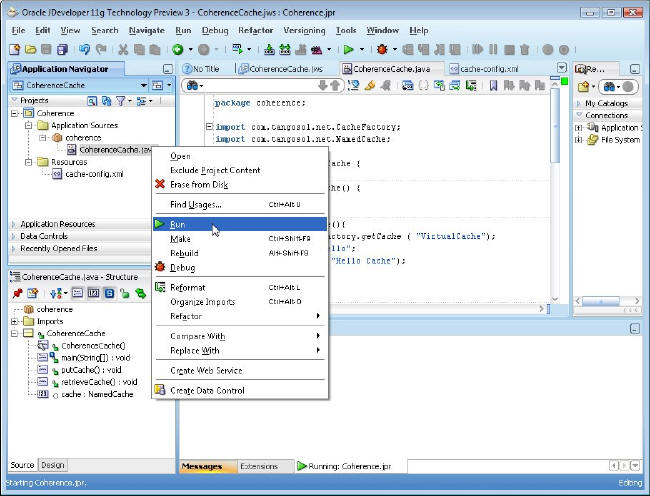Image resolution: width=650 pixels, height=496 pixels.
Task: Click the Debug bug icon in main toolbar
Action: (x=382, y=49)
